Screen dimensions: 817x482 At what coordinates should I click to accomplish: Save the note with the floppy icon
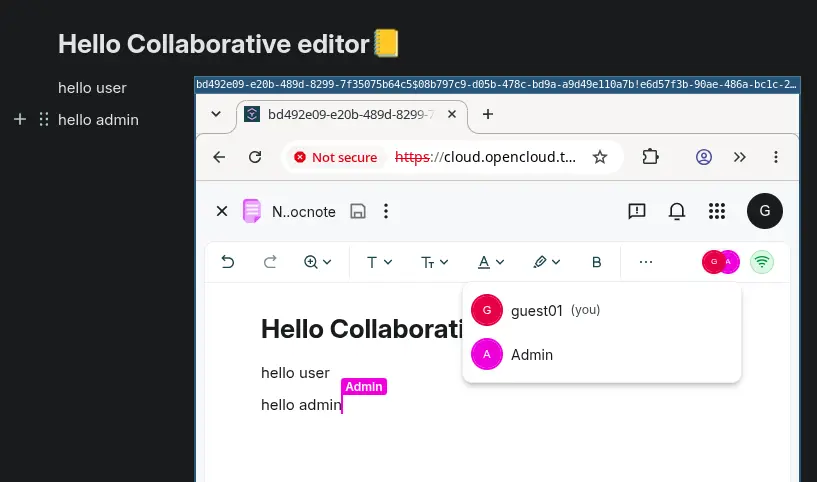pyautogui.click(x=358, y=211)
